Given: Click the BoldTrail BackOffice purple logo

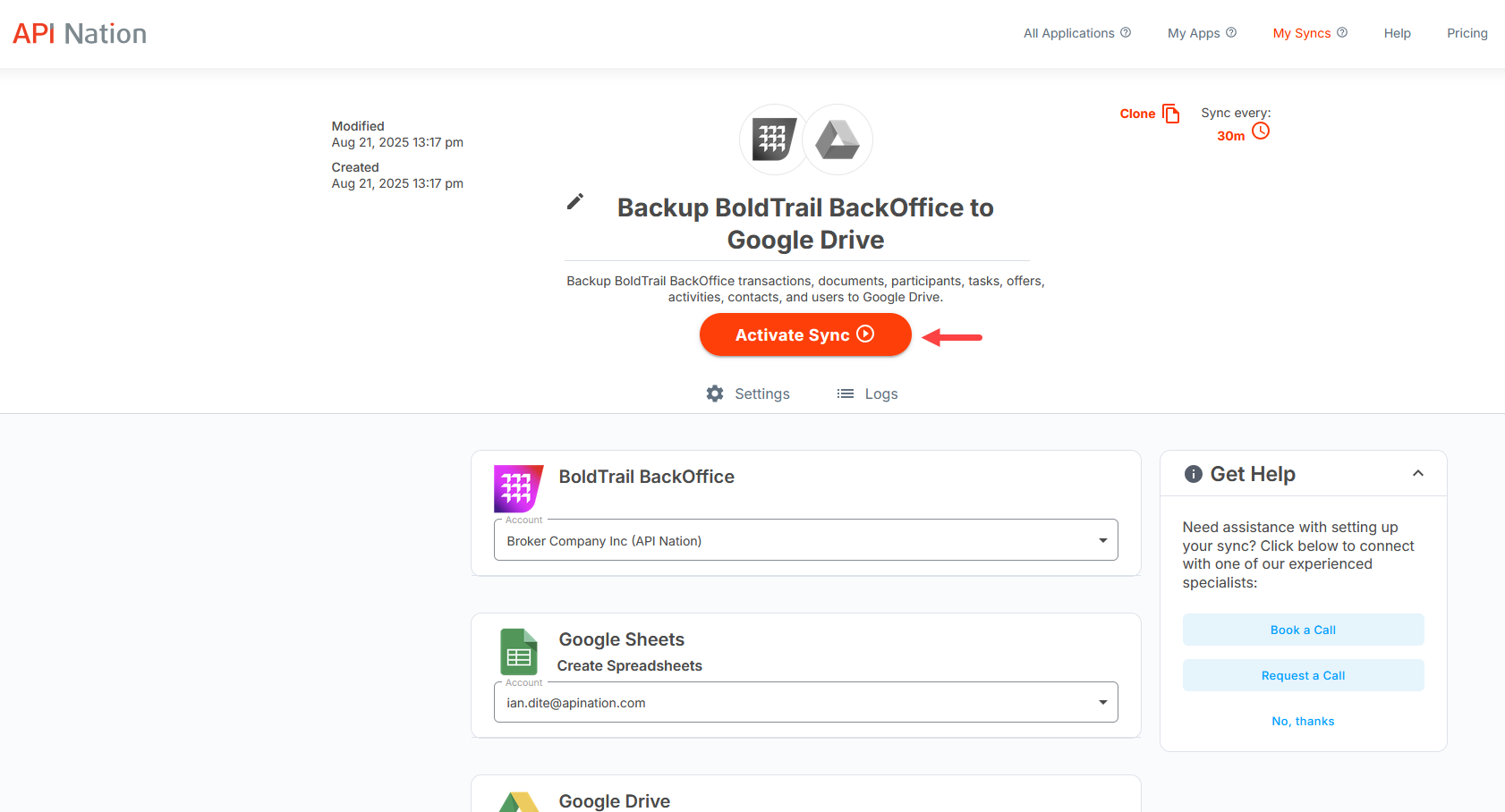Looking at the screenshot, I should (518, 488).
